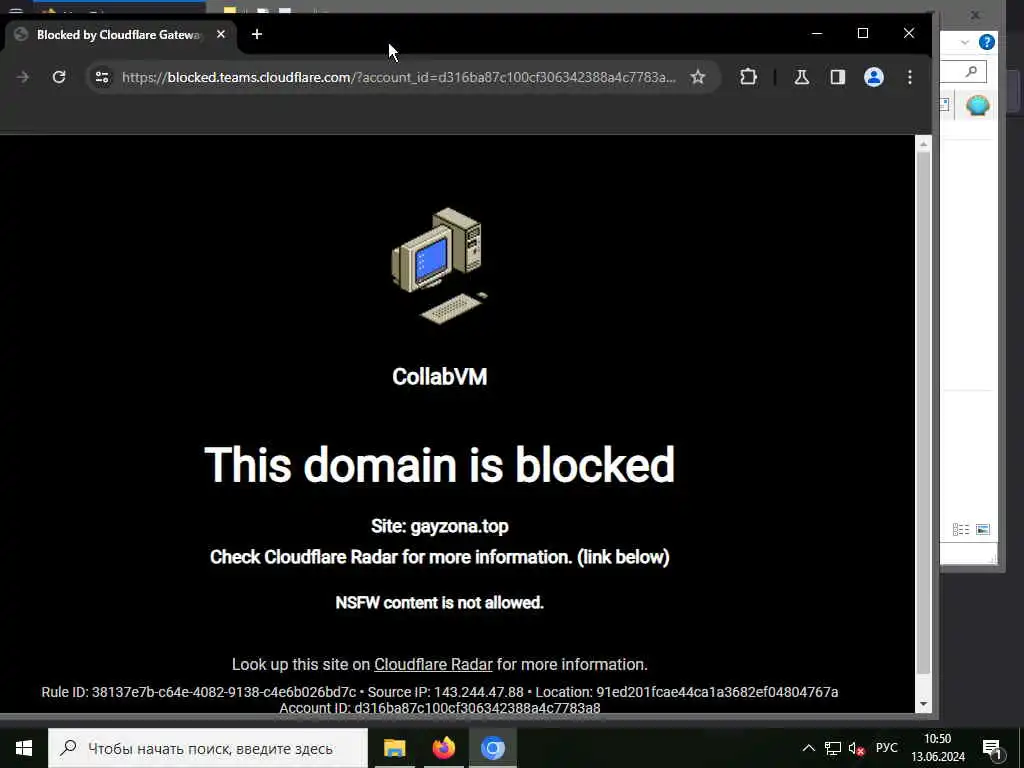Go forward with the arrow button
Image resolution: width=1024 pixels, height=768 pixels.
[23, 77]
